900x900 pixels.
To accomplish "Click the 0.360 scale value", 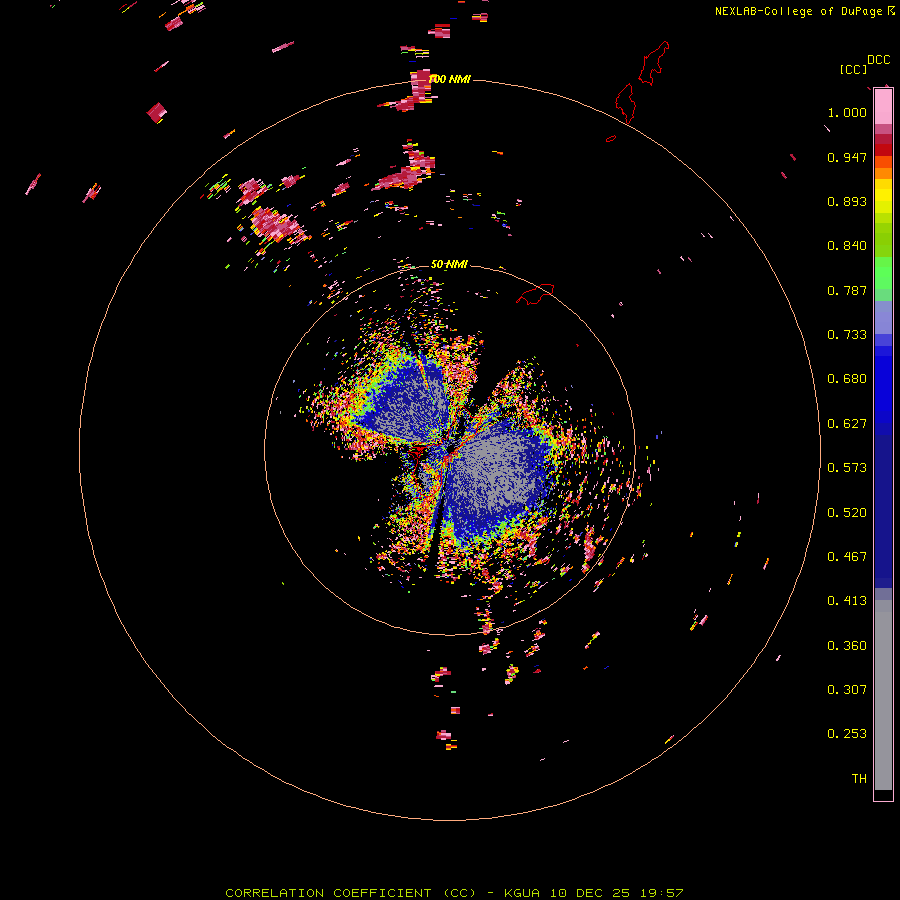I will 847,646.
